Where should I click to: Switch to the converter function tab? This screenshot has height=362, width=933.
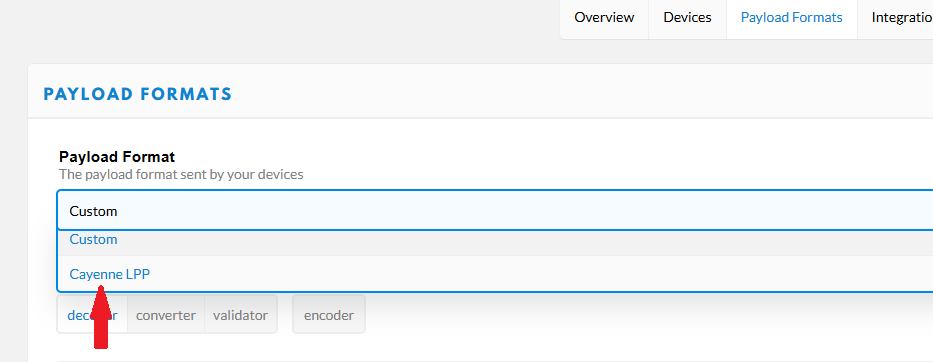point(165,315)
